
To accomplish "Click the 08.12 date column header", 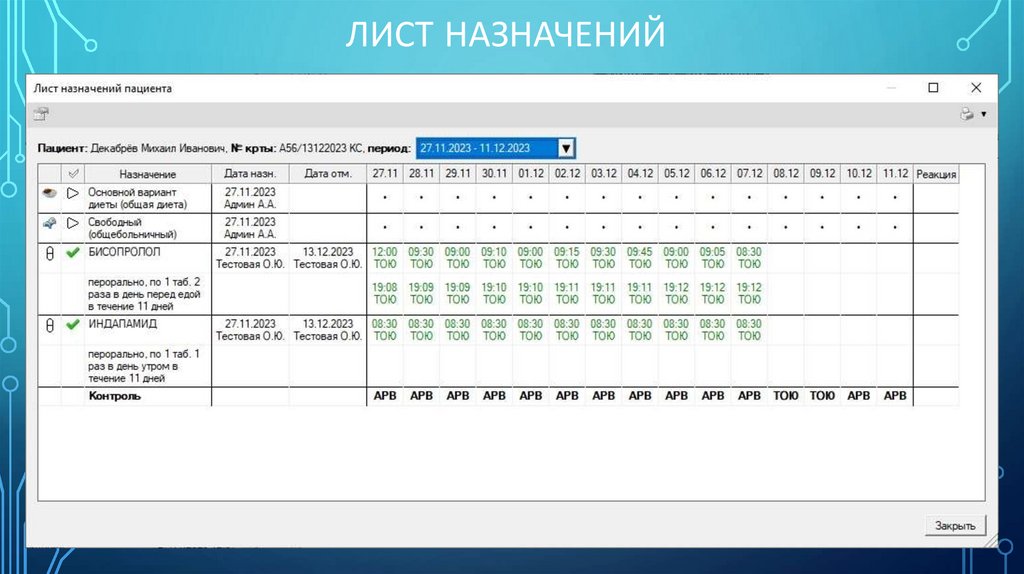I will pos(786,174).
